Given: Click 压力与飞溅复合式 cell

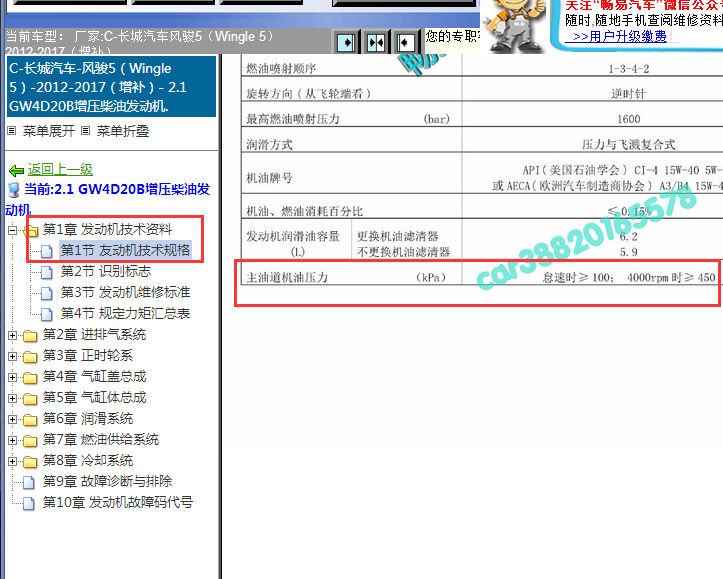Looking at the screenshot, I should 628,145.
